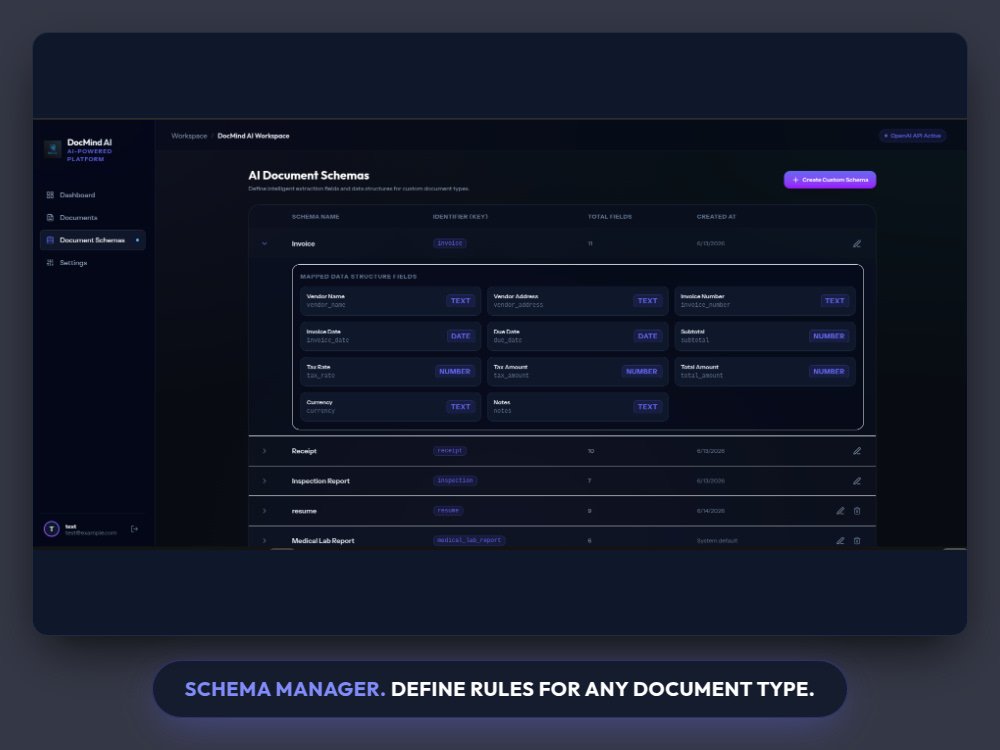Image resolution: width=1000 pixels, height=750 pixels.
Task: Click the Documents file icon
Action: pos(50,217)
